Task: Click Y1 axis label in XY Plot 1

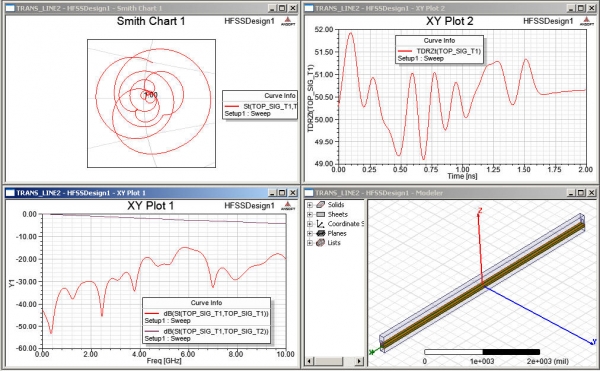Action: coord(12,283)
